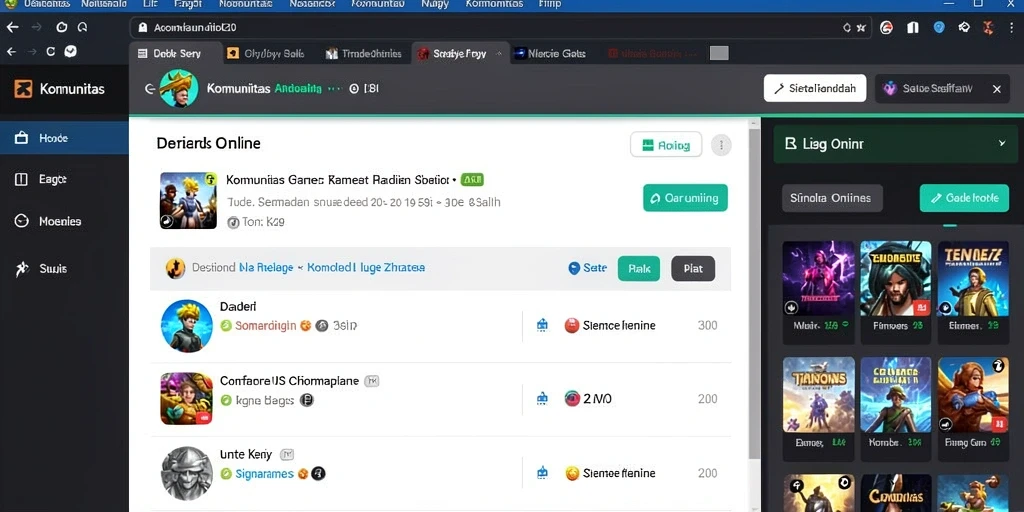Click the reload icon next to the search magnifier

tap(61, 27)
